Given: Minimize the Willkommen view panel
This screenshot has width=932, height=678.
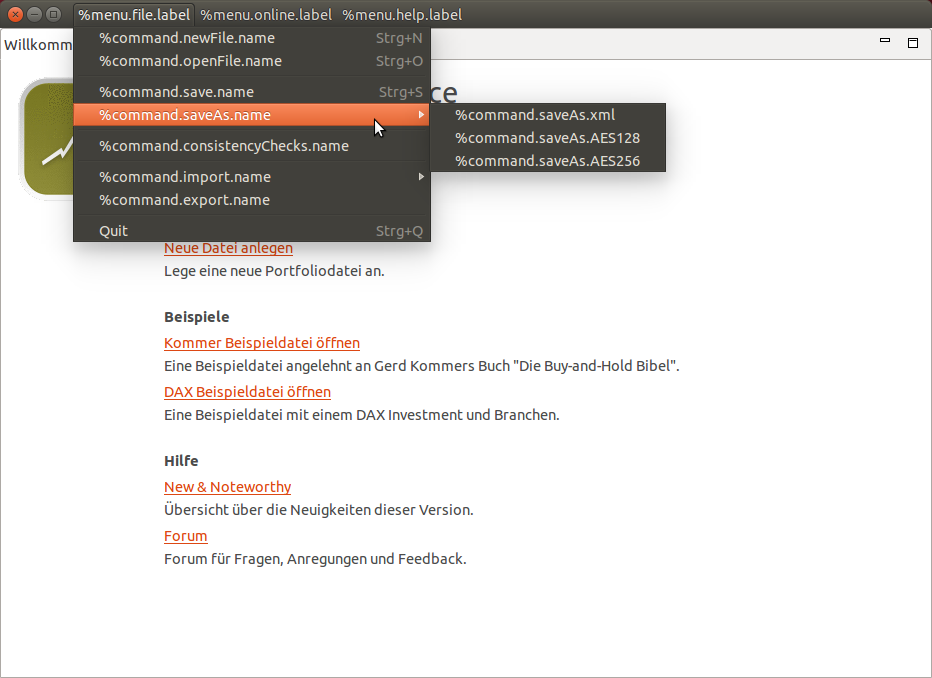Looking at the screenshot, I should click(885, 42).
